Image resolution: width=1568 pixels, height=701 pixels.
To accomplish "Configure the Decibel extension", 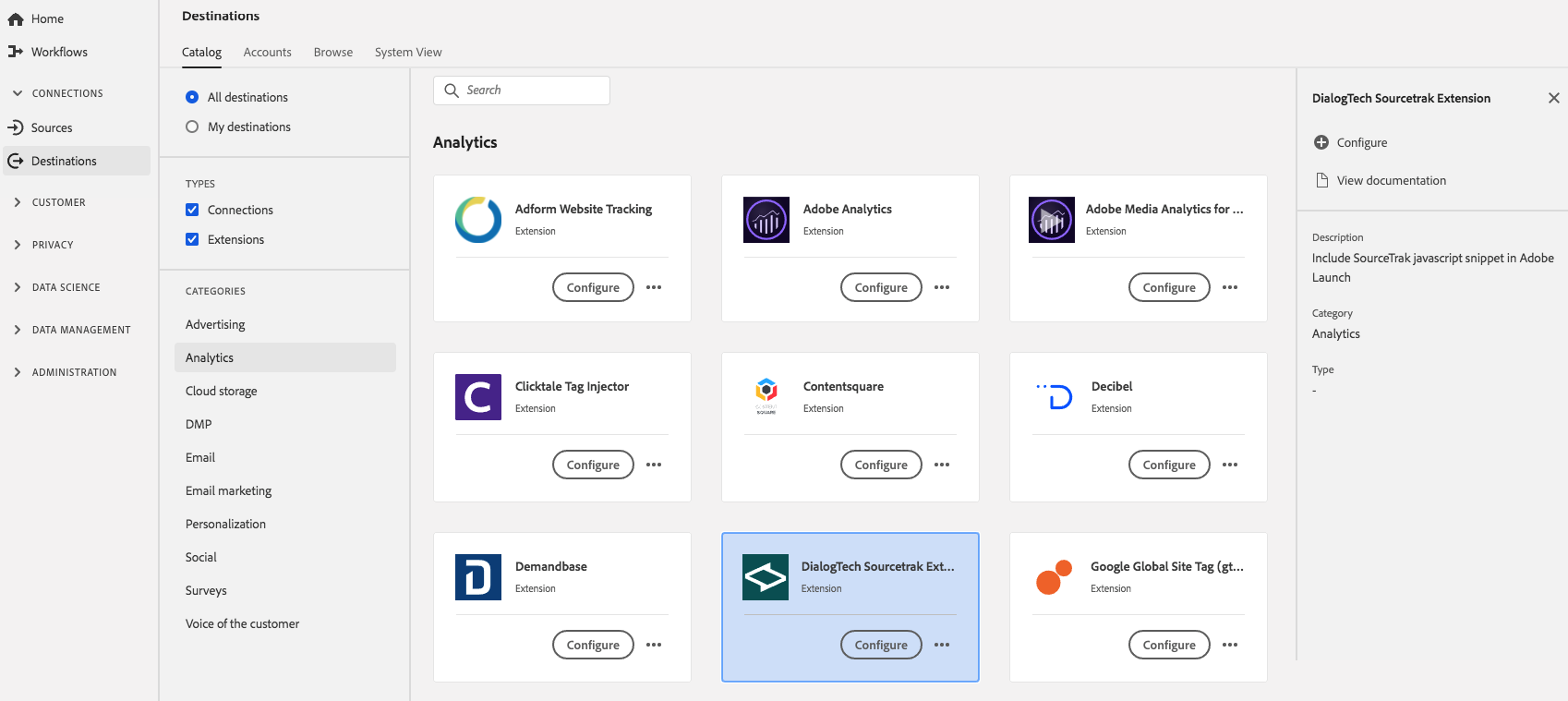I will click(1169, 465).
